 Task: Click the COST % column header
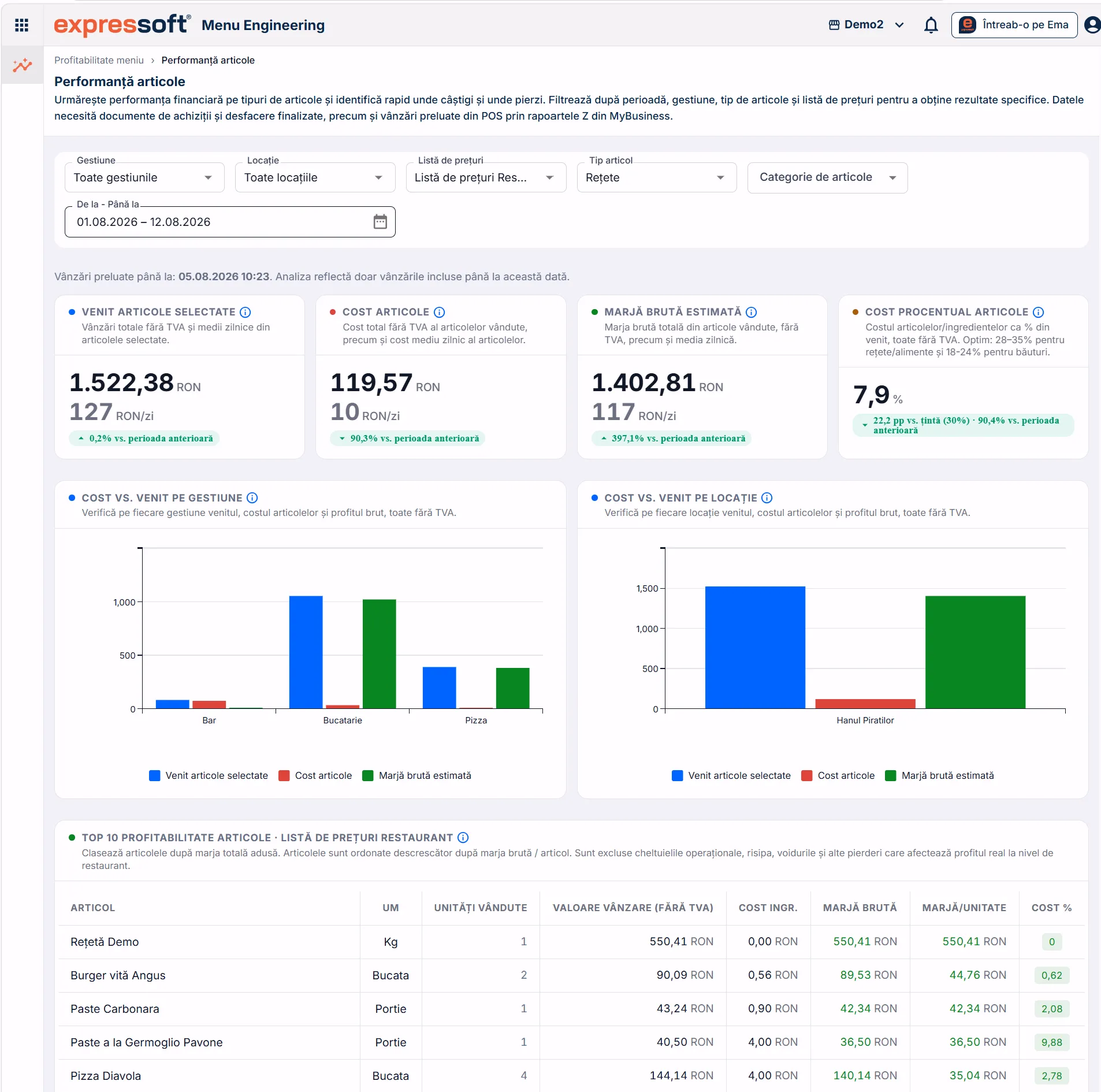[1051, 908]
